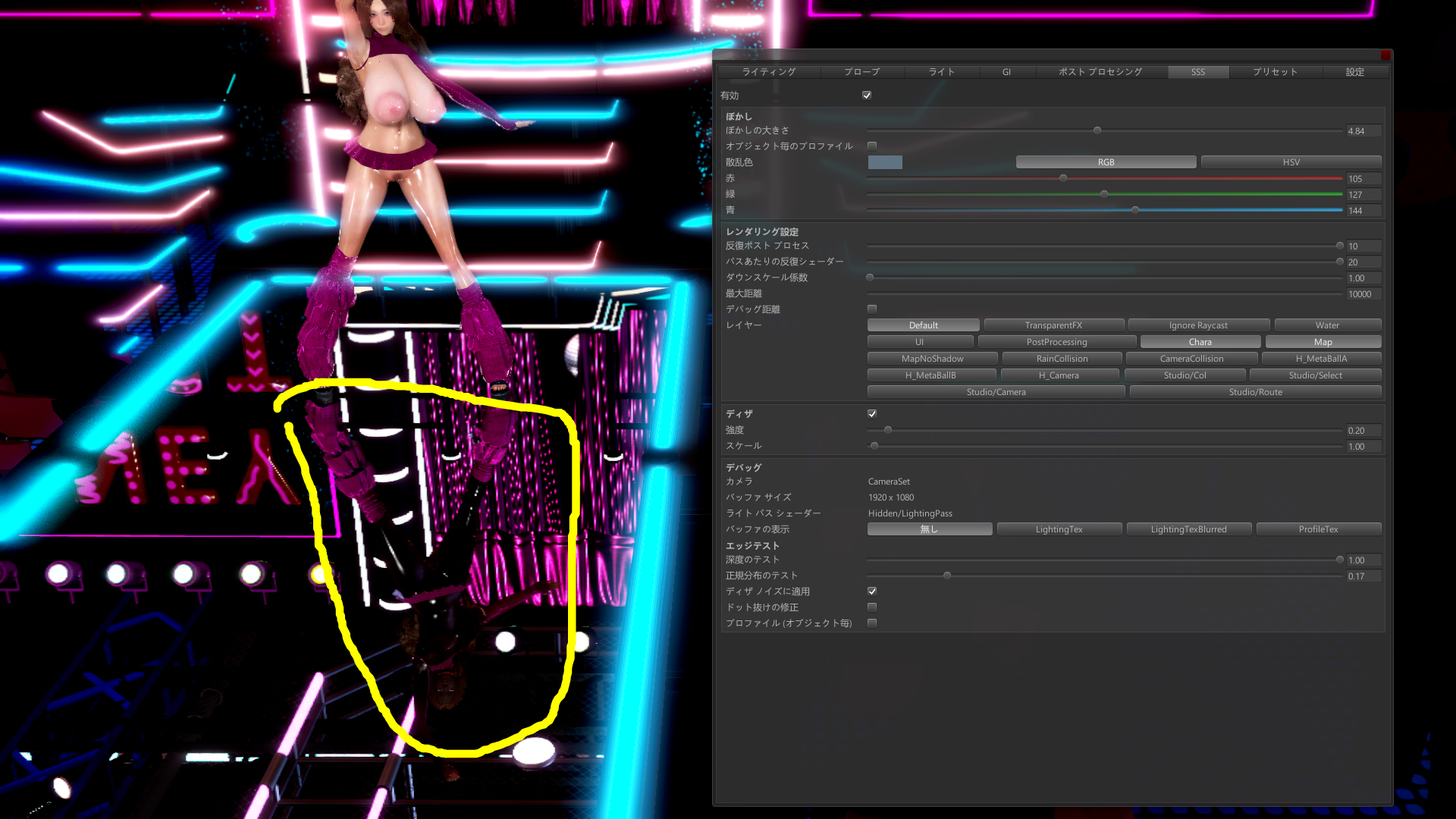Enable オブジェクト毎のプロファイル checkbox
The image size is (1456, 819).
[x=872, y=146]
